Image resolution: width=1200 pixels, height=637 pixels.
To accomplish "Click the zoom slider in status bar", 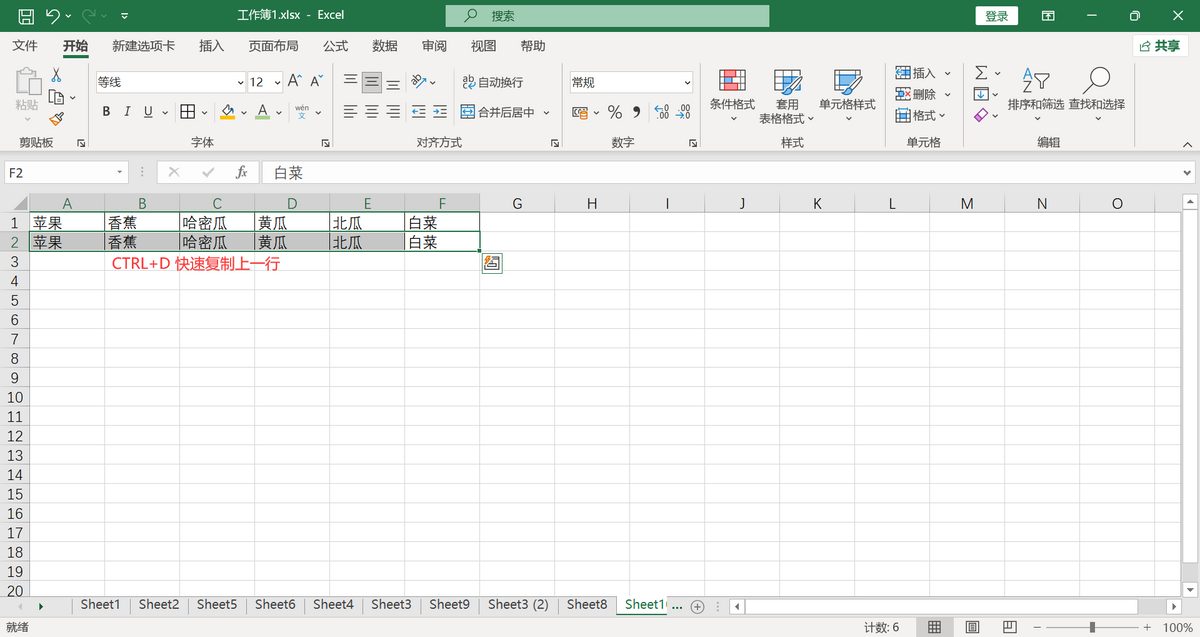I will pos(1091,627).
